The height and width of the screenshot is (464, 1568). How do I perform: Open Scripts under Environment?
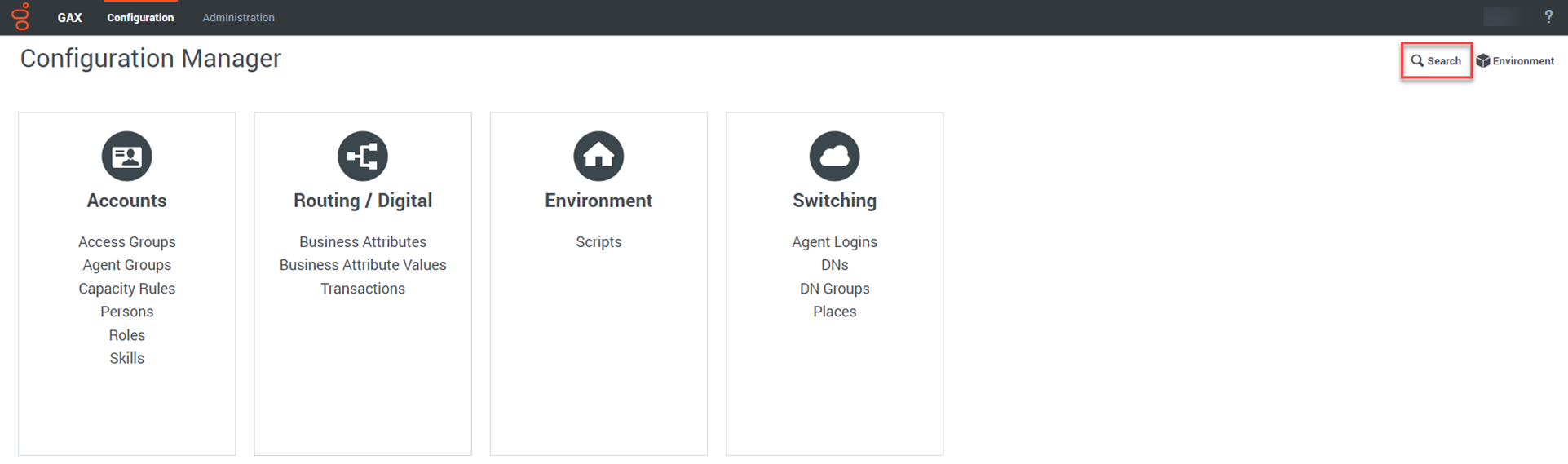click(x=598, y=242)
